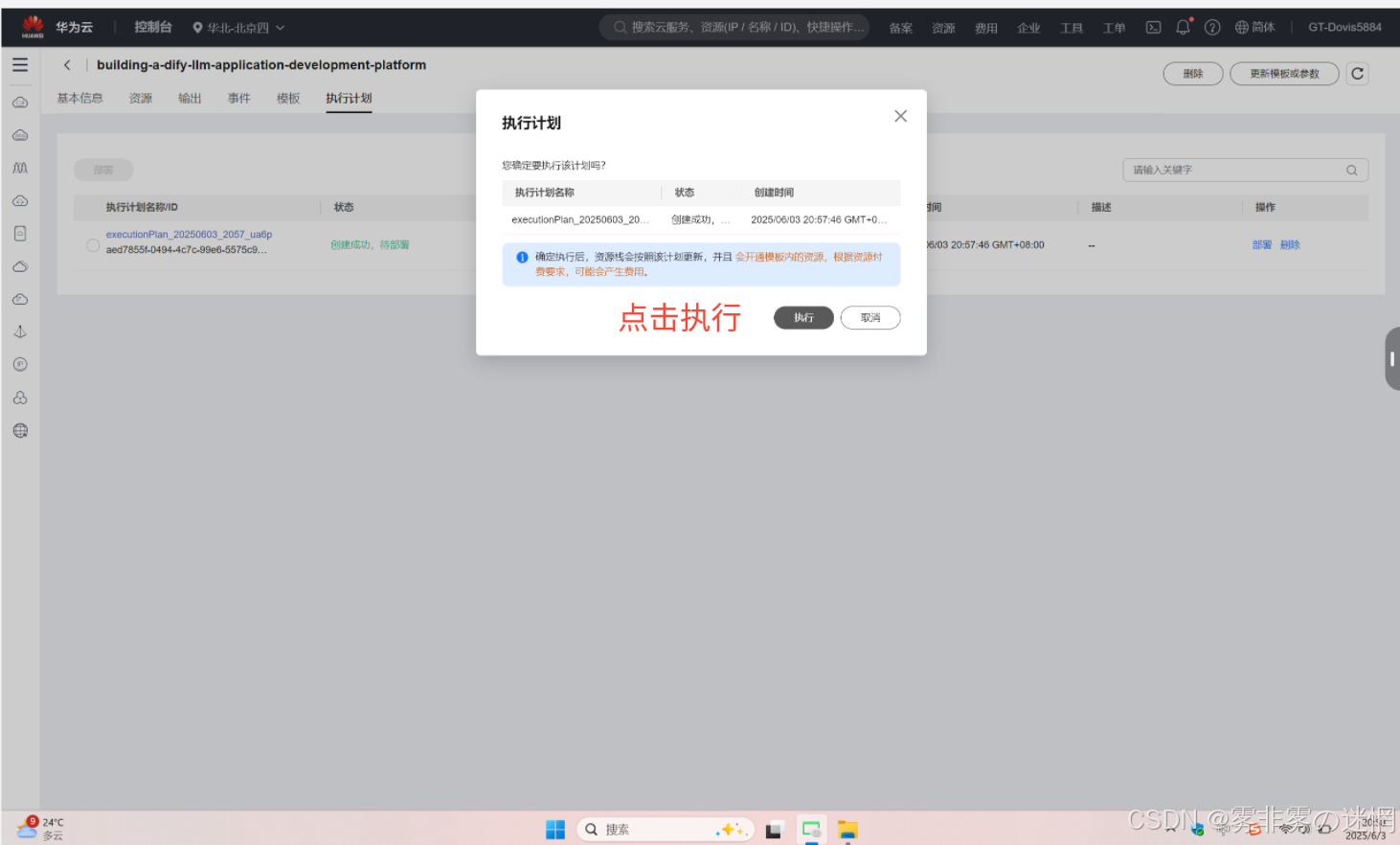Viewport: 1400px width, 845px height.
Task: Open the topmost cloud icon in left sidebar
Action: click(x=20, y=103)
